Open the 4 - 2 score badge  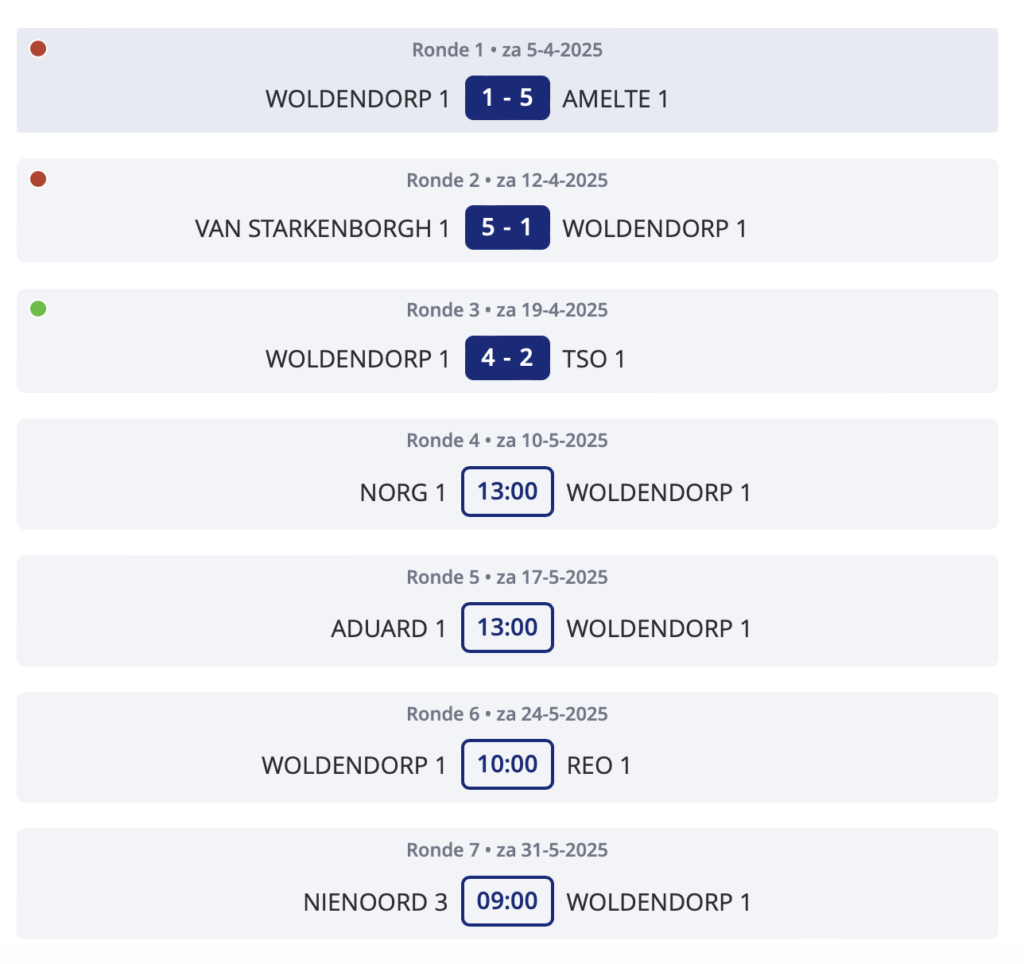pyautogui.click(x=507, y=358)
